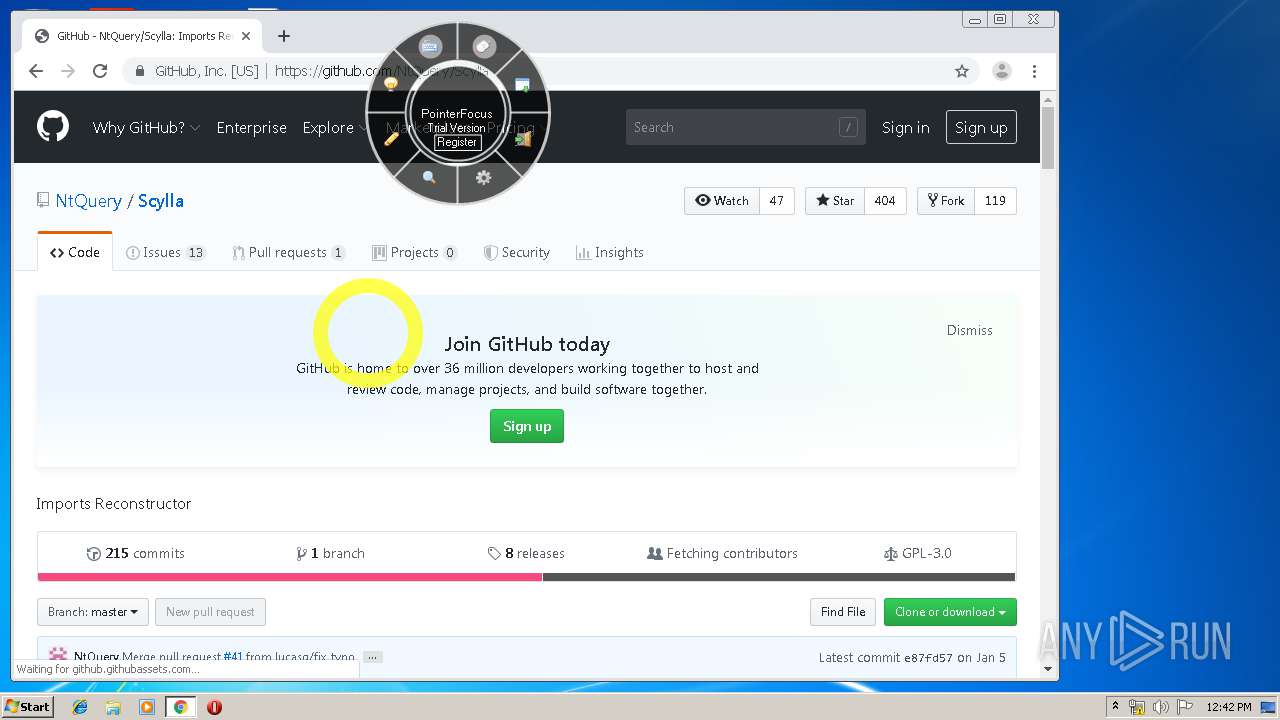View the 215 commits

coord(136,553)
